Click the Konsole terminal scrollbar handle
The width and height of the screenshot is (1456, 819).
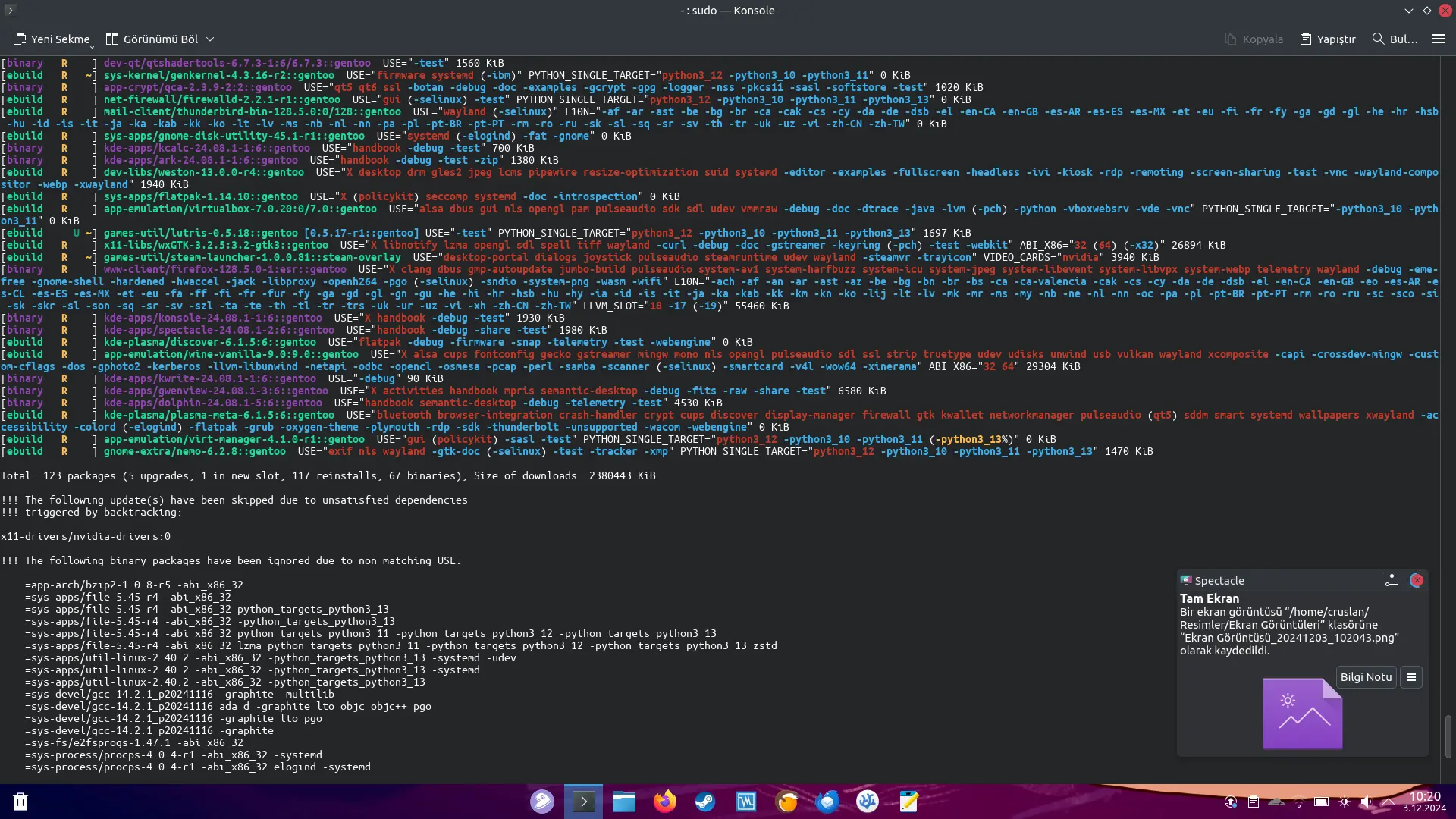click(1448, 736)
